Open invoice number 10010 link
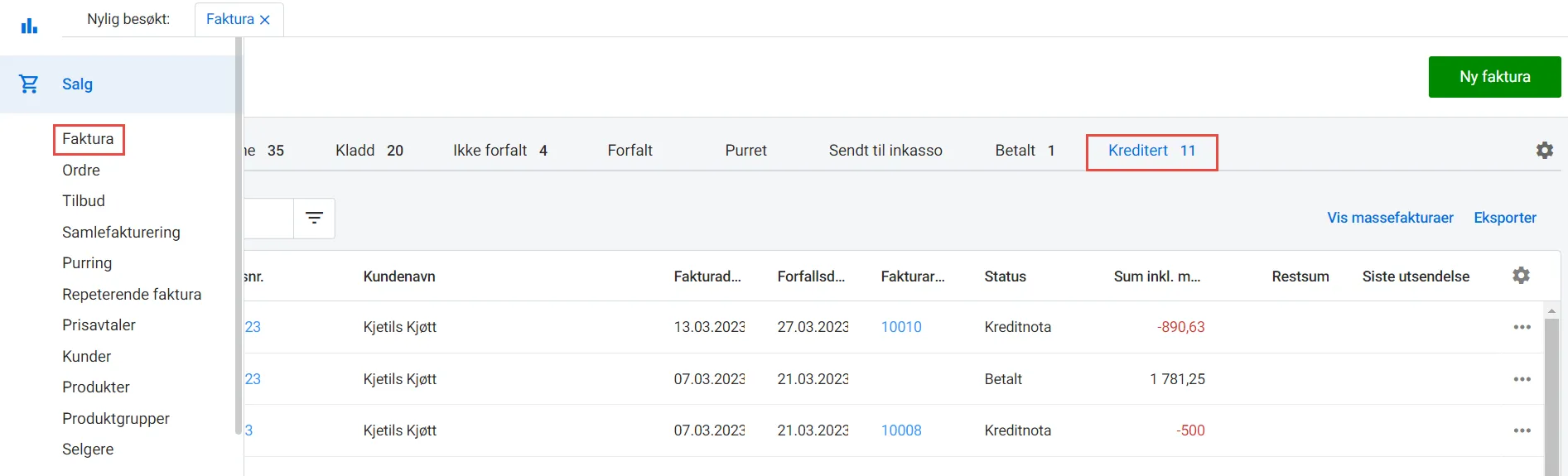The image size is (1568, 476). (x=901, y=327)
